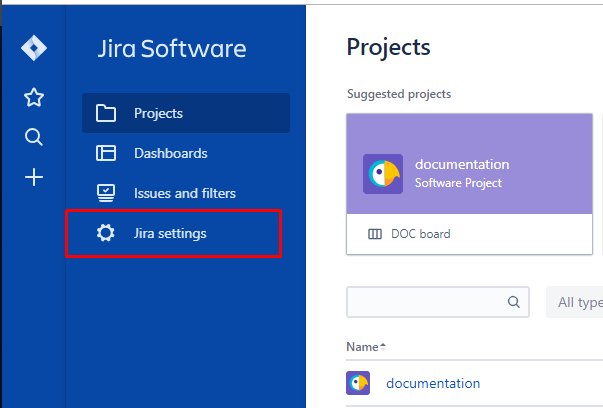This screenshot has height=408, width=603.
Task: Open the documentation link in the Name list
Action: 432,383
